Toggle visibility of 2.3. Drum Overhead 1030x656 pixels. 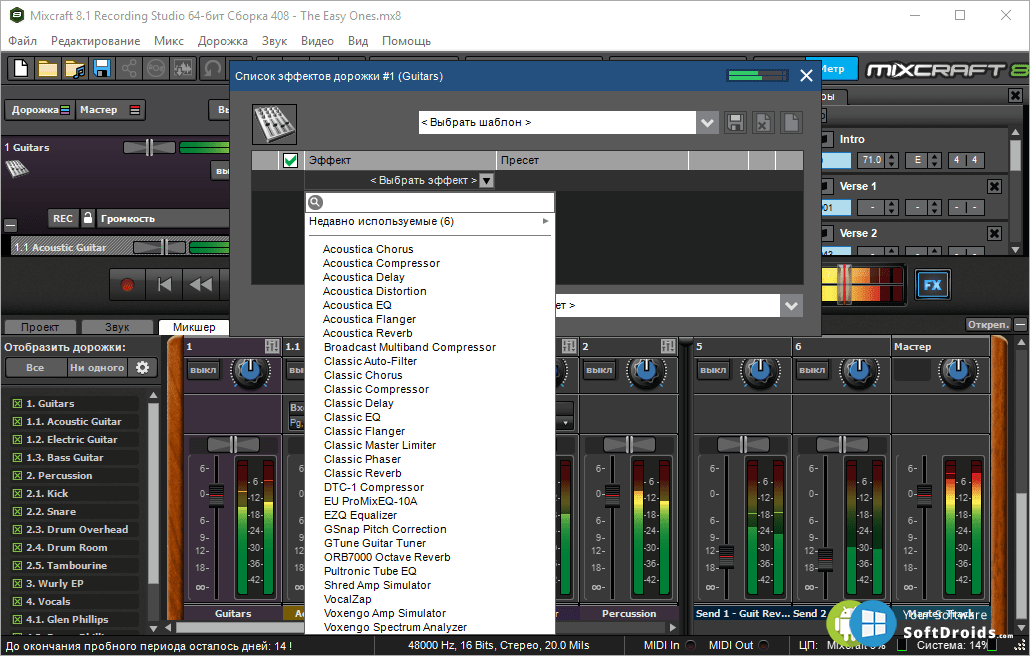(x=17, y=530)
